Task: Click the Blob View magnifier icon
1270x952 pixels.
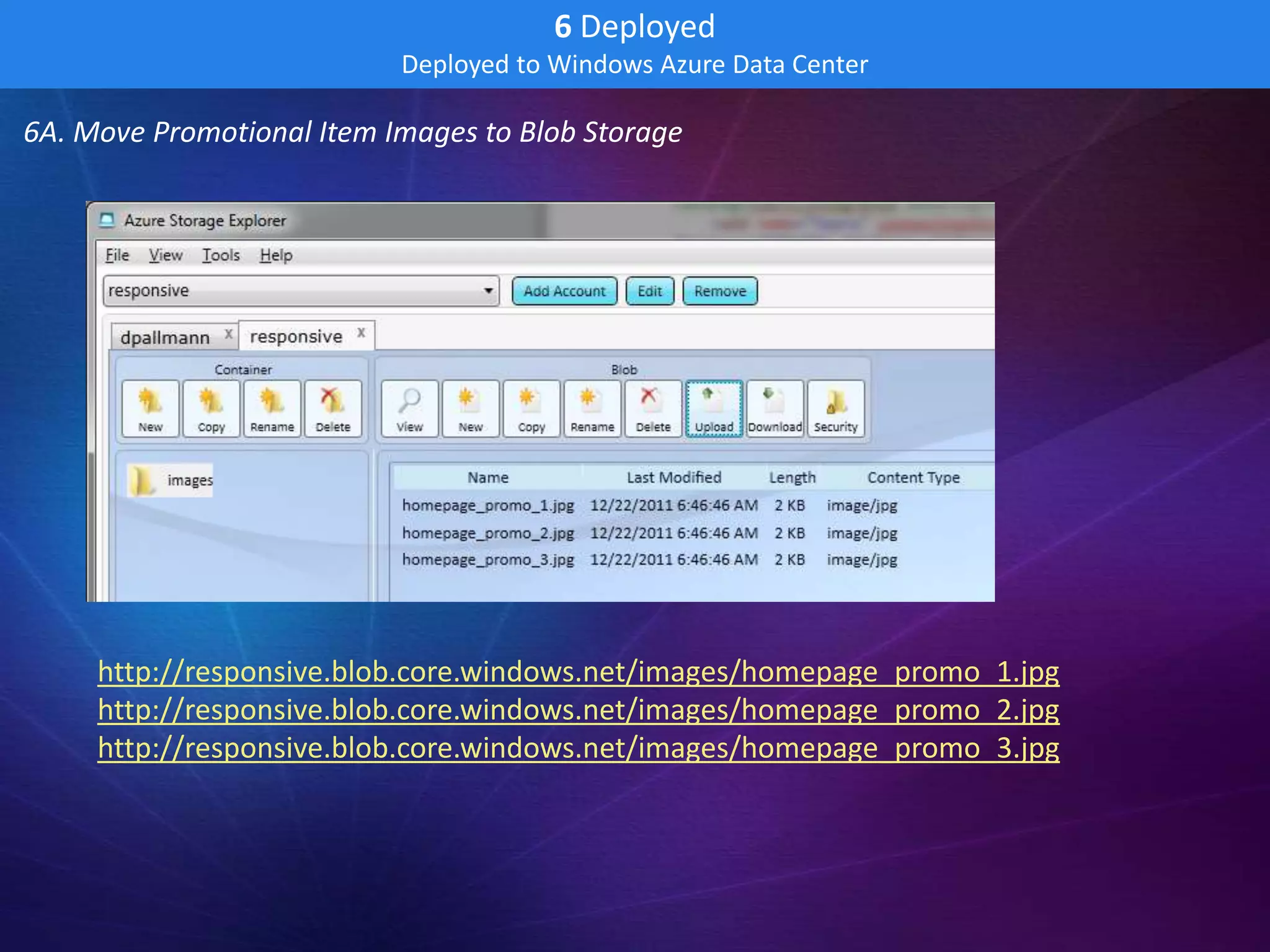Action: [x=409, y=409]
